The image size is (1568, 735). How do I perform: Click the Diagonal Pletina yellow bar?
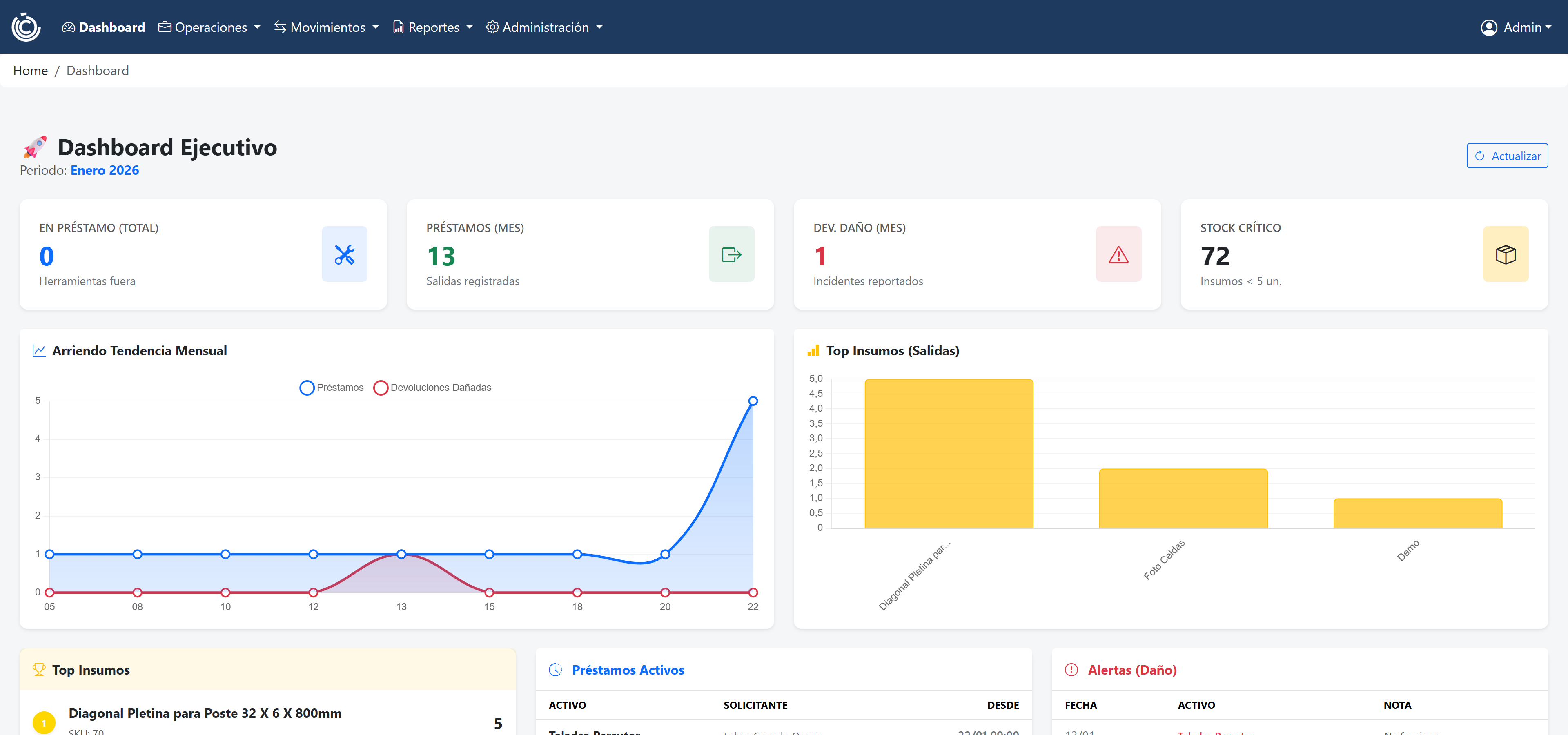click(x=948, y=453)
